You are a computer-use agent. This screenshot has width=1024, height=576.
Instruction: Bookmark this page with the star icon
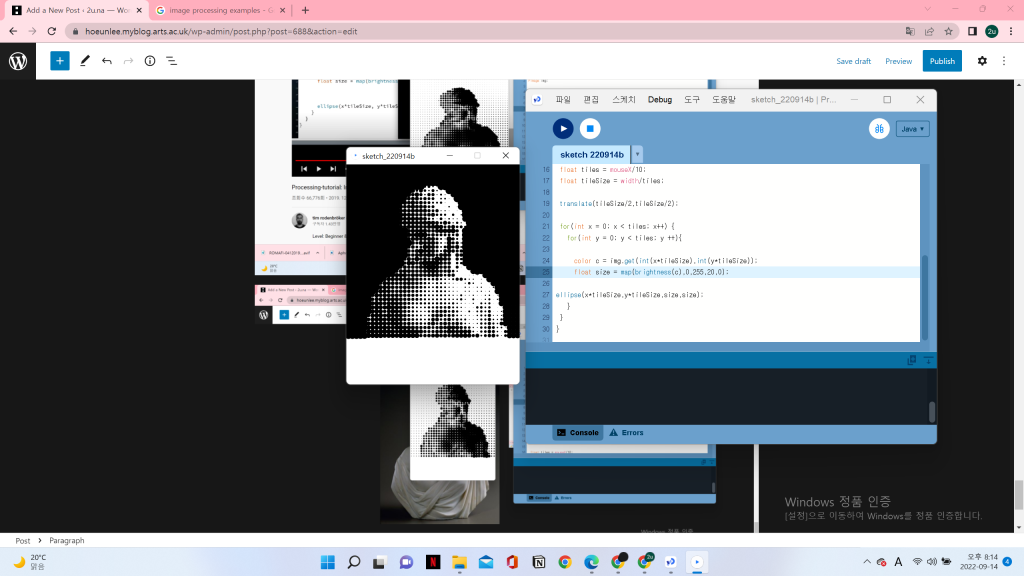pos(949,31)
